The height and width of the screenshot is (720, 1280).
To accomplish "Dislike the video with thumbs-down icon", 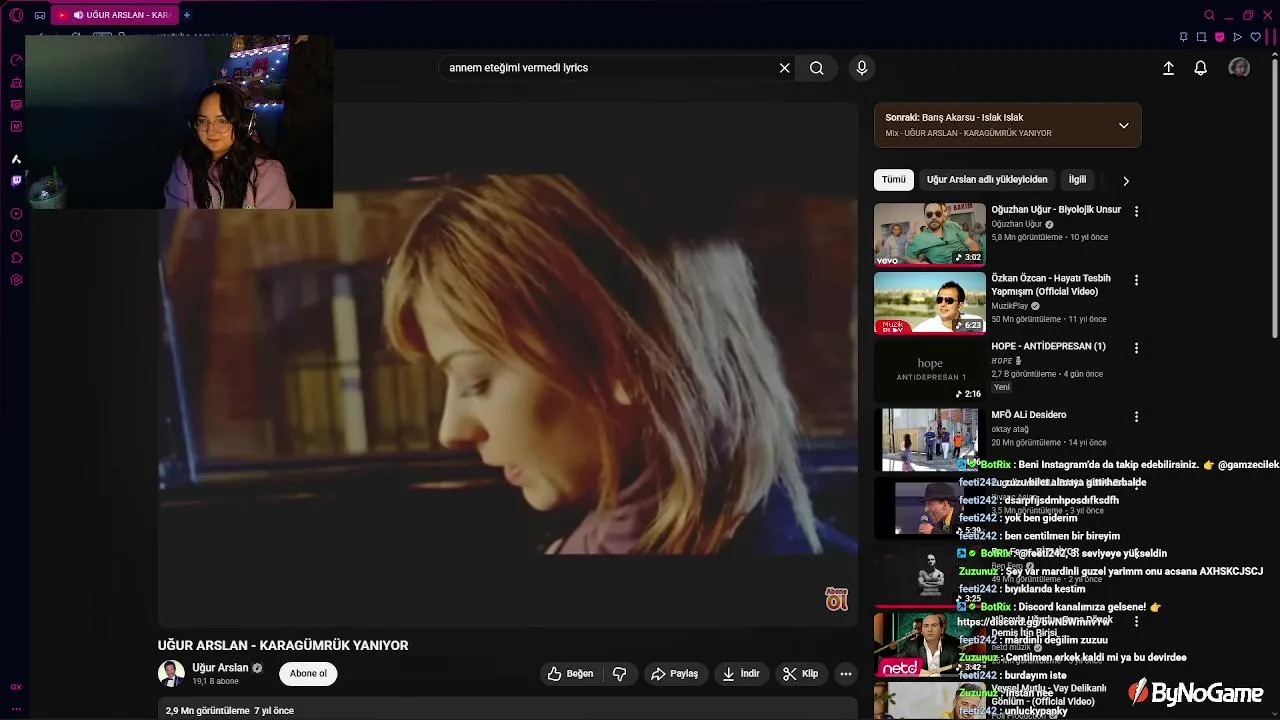I will point(620,674).
